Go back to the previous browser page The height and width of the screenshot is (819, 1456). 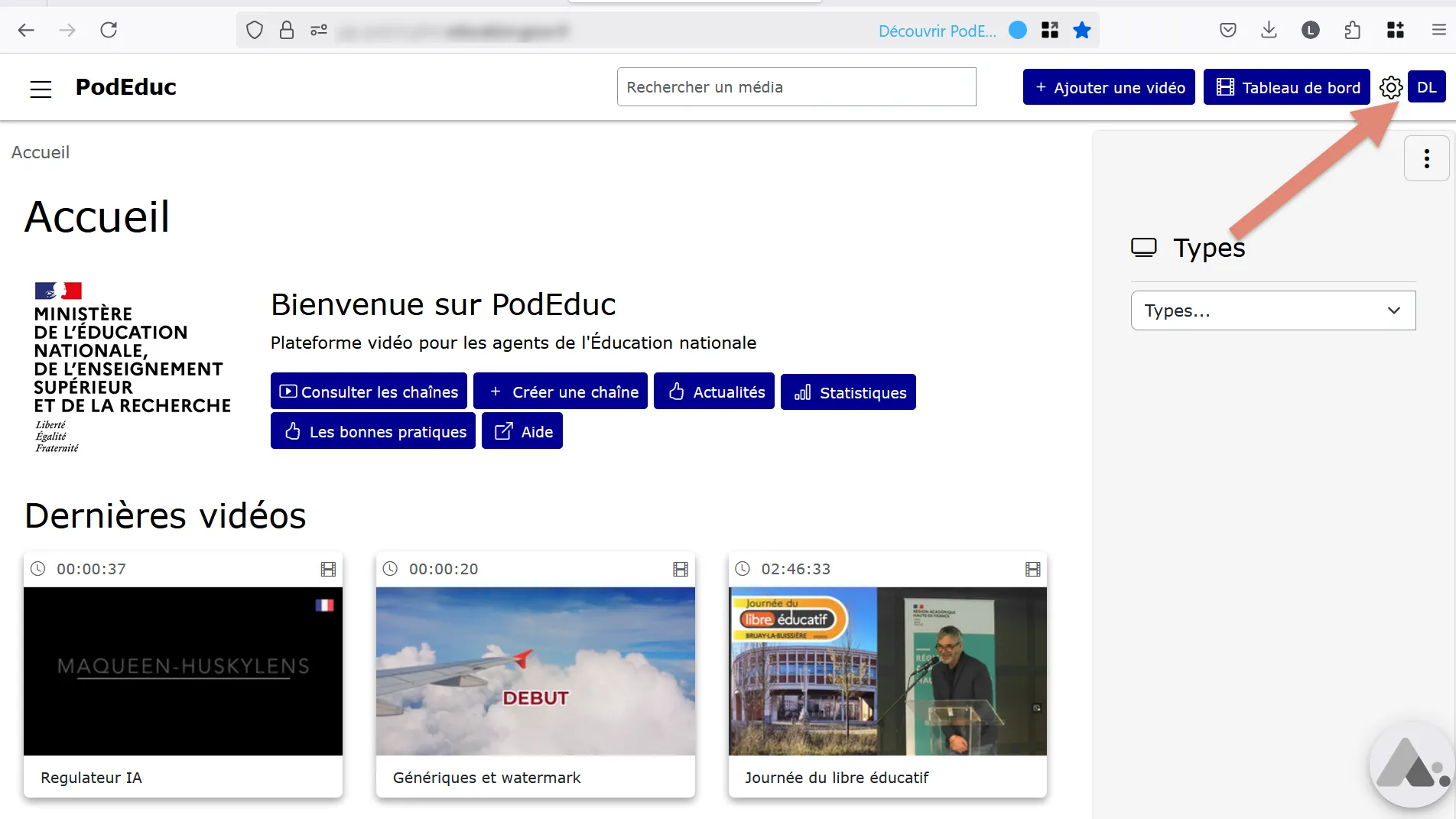click(x=26, y=30)
